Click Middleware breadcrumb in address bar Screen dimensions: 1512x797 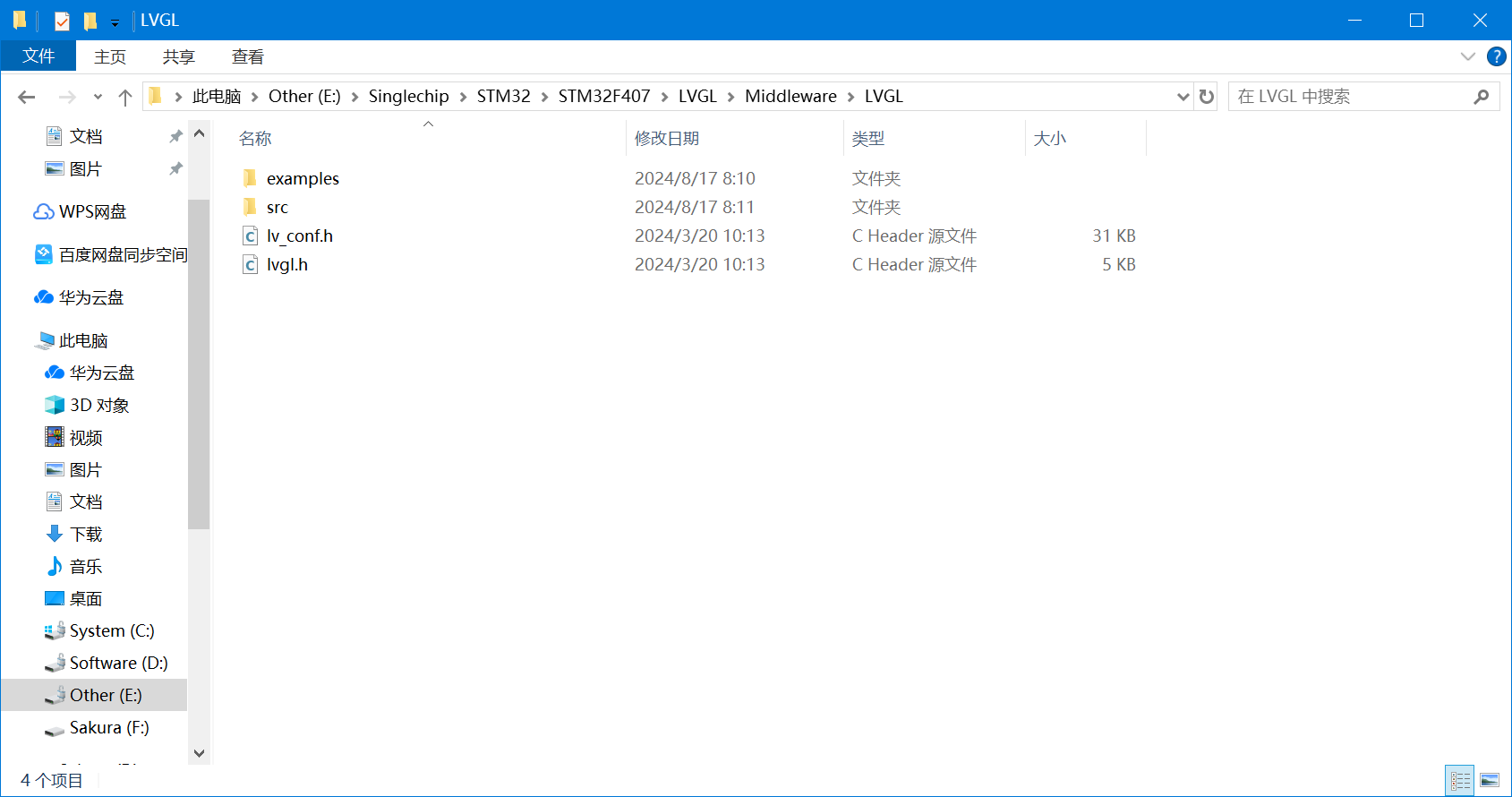coord(791,96)
